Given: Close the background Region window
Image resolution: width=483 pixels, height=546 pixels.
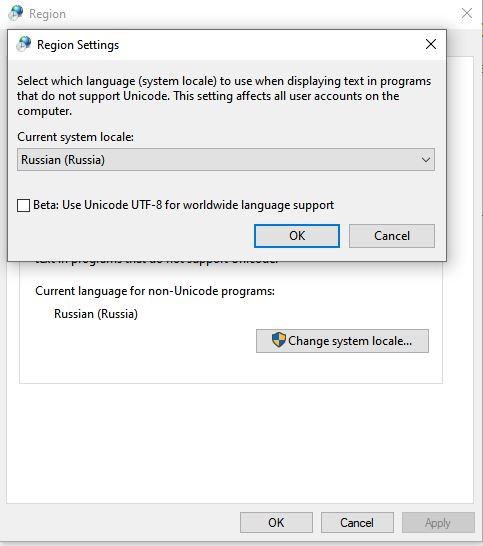Looking at the screenshot, I should click(x=467, y=13).
